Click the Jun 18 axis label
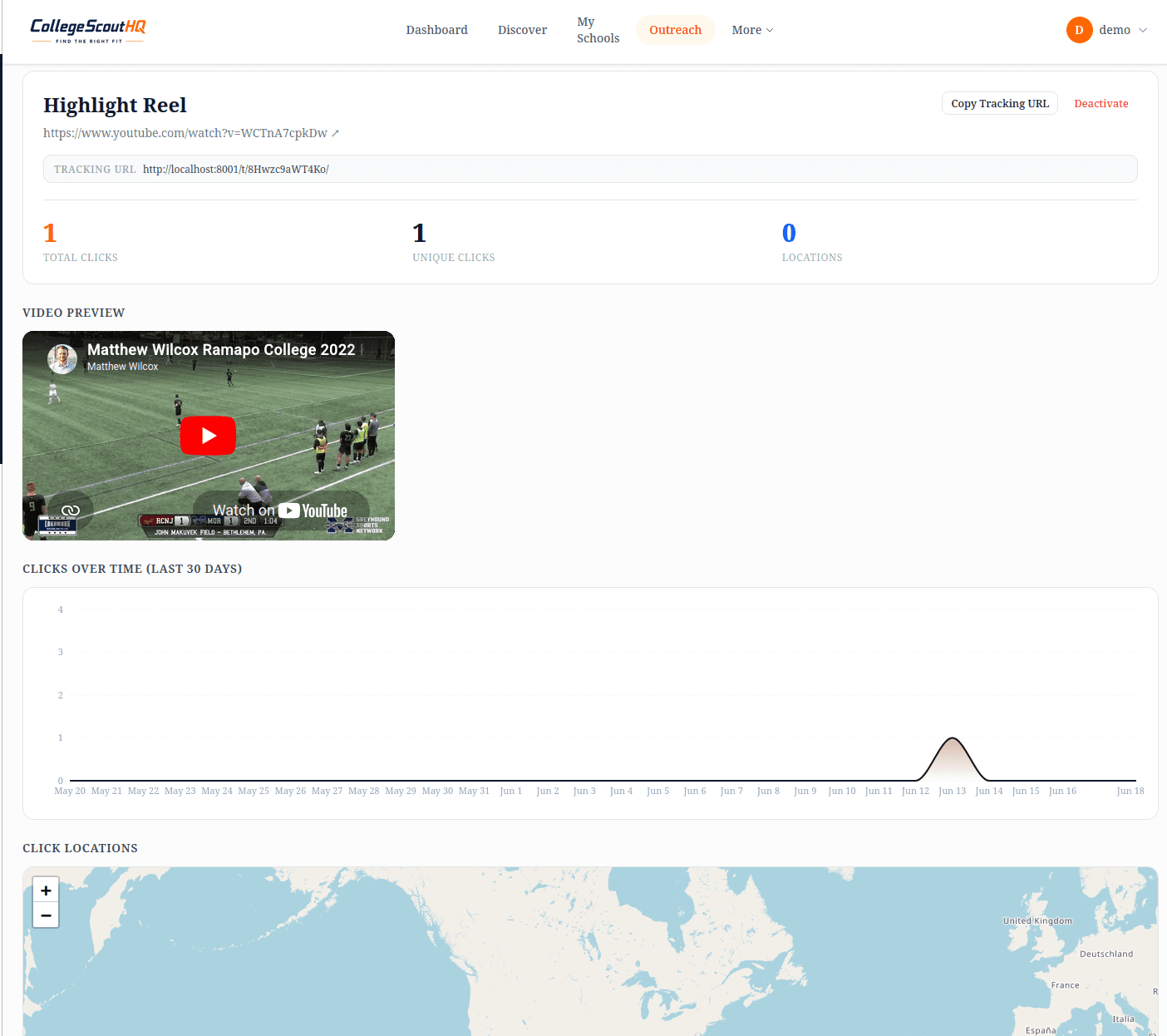The width and height of the screenshot is (1167, 1036). 1130,791
